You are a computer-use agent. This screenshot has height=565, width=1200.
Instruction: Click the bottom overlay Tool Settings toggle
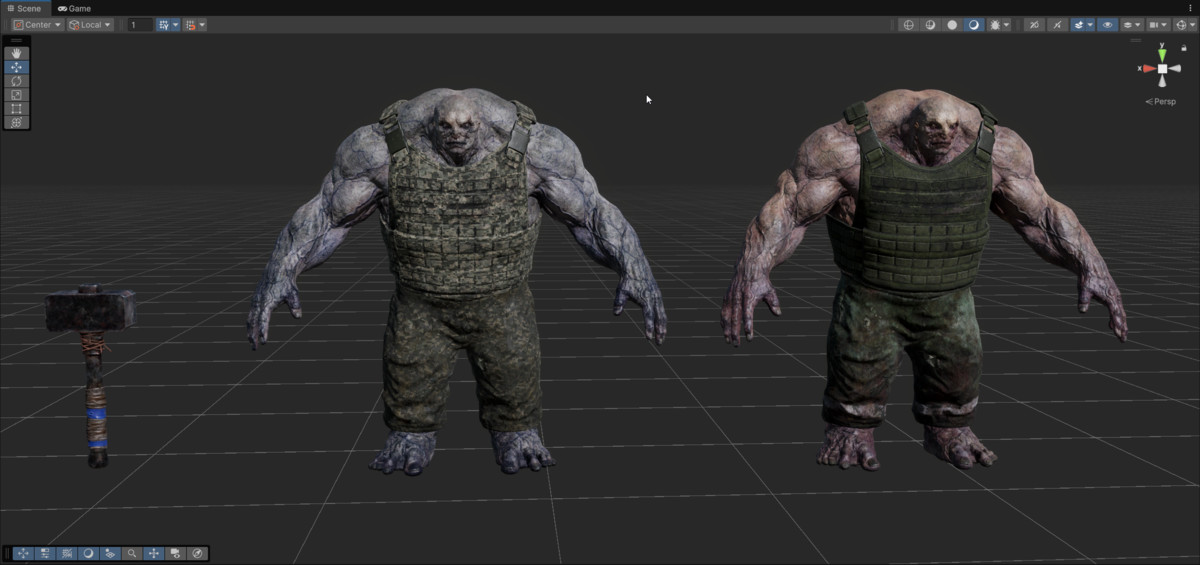pos(45,553)
